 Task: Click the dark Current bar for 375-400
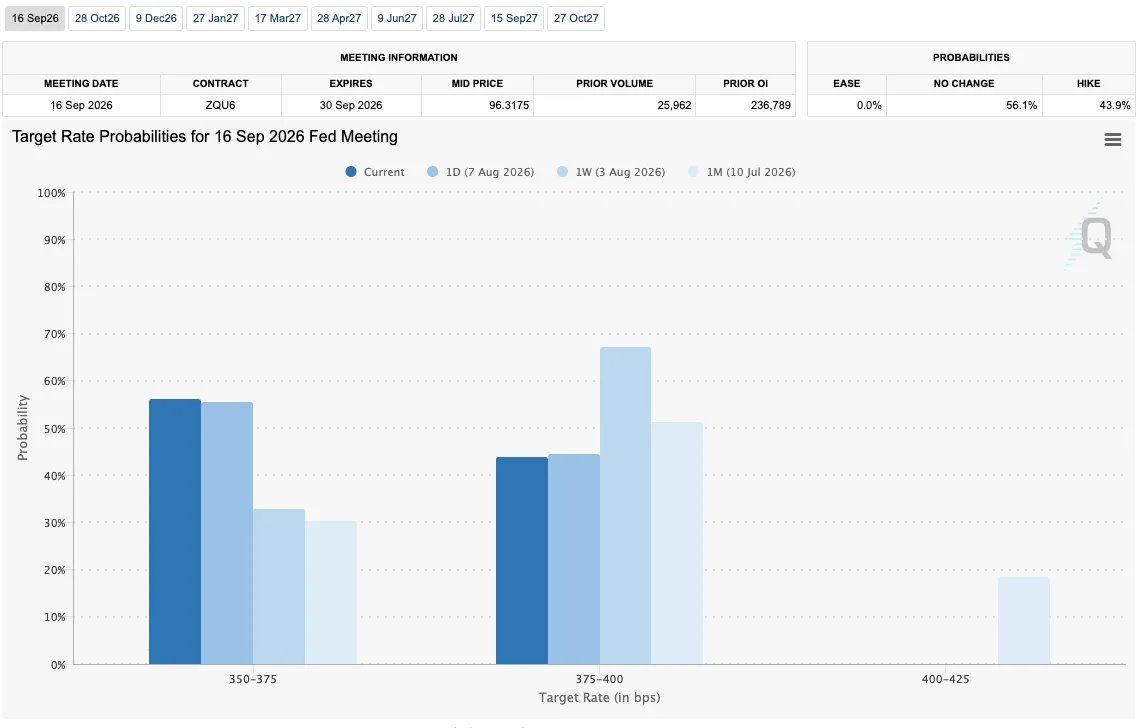point(522,561)
